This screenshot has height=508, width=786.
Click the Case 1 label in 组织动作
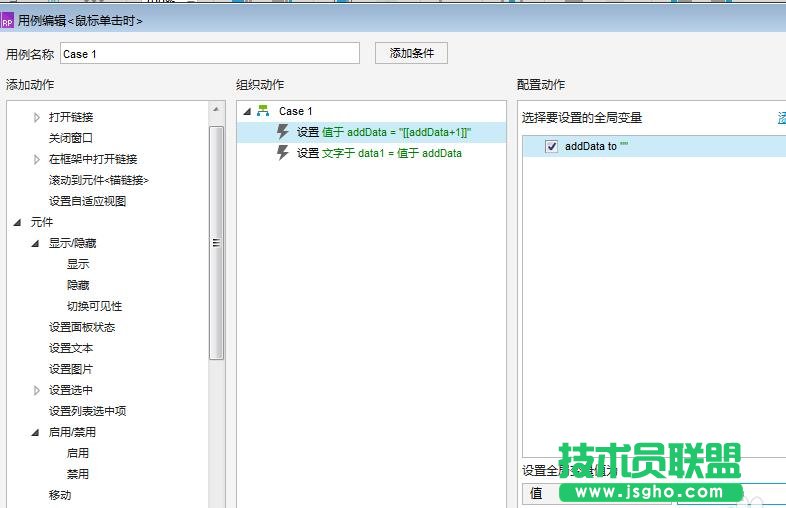pos(295,111)
